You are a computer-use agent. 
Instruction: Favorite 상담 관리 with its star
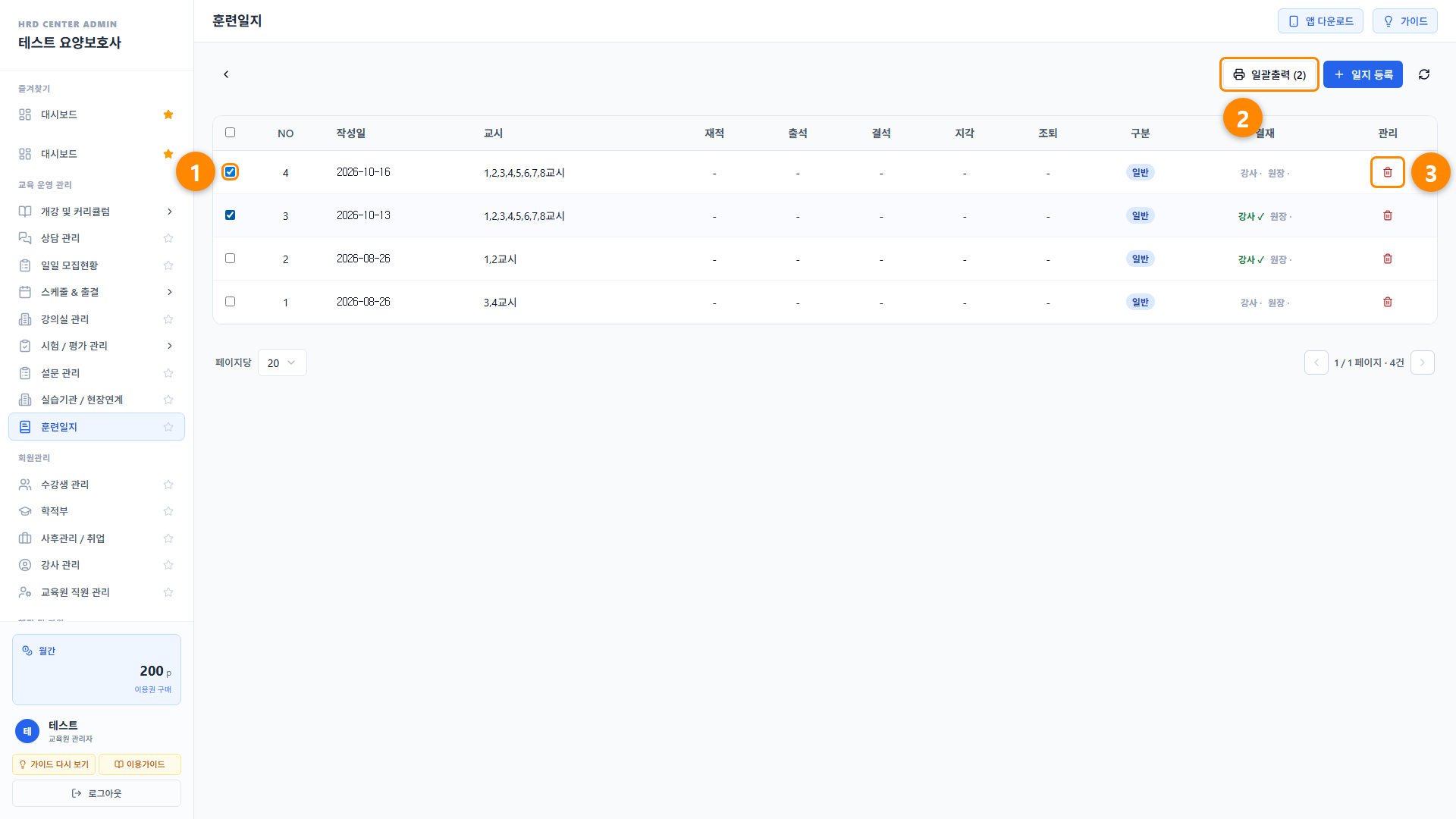click(168, 238)
